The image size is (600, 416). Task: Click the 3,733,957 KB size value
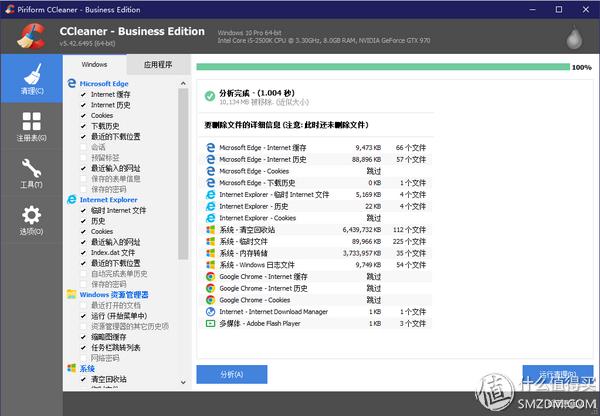point(362,253)
